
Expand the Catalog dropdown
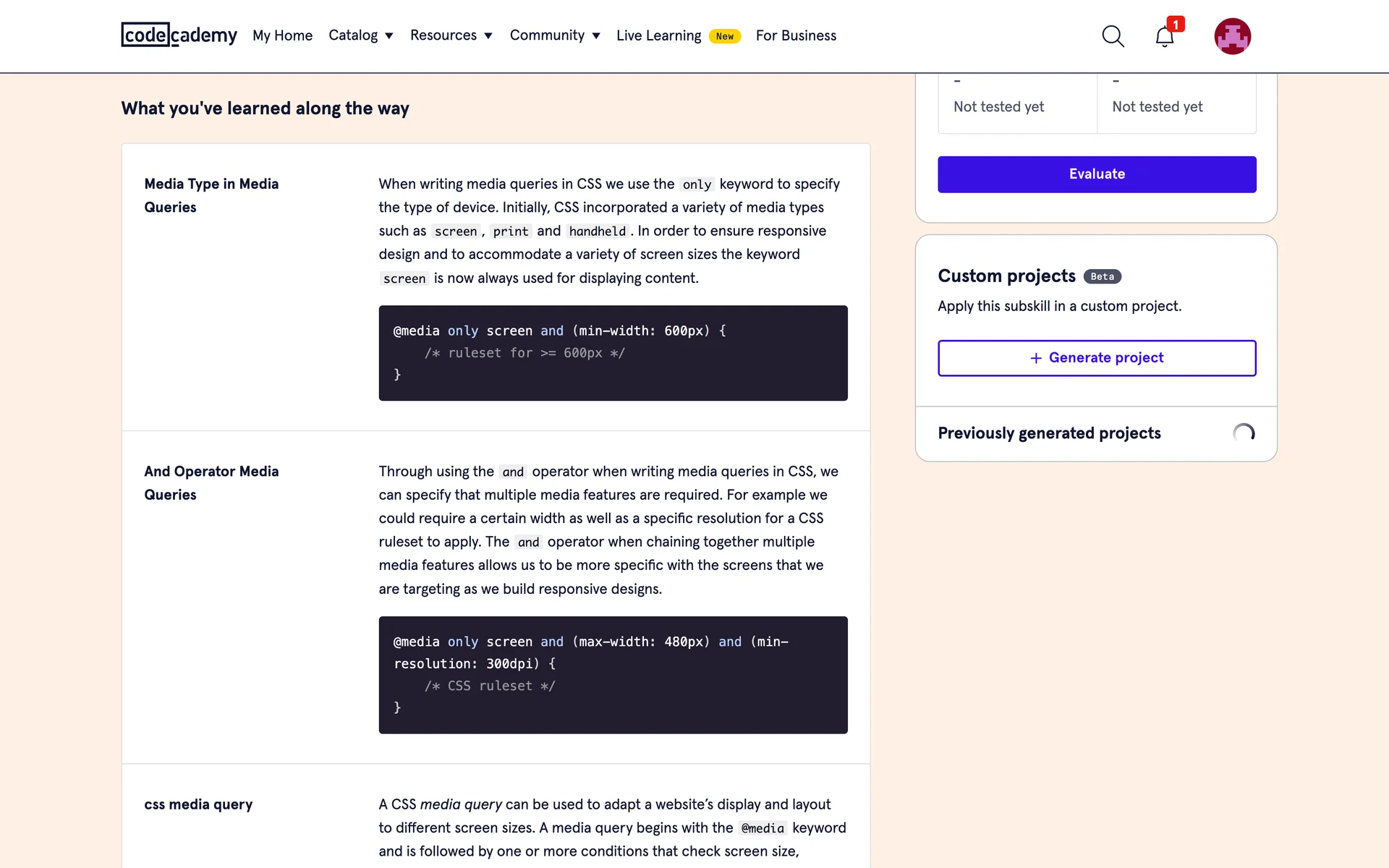point(360,35)
